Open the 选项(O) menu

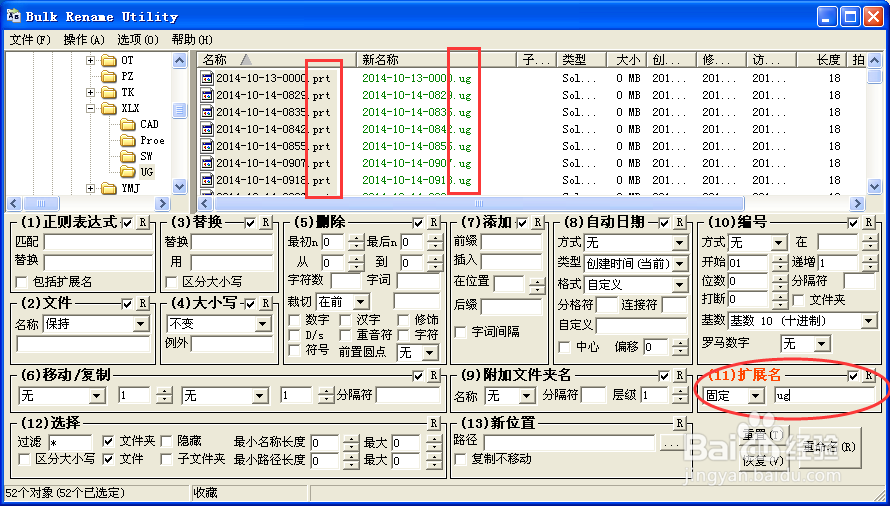pyautogui.click(x=138, y=40)
